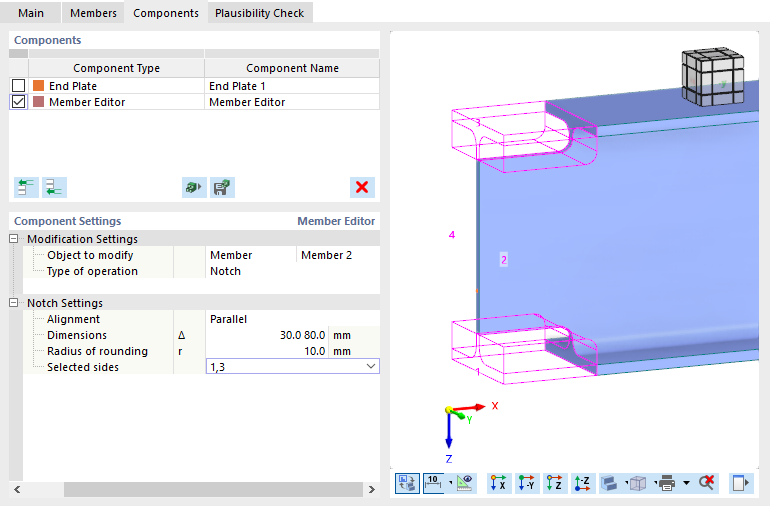Click the Radius of rounding label

click(x=97, y=351)
